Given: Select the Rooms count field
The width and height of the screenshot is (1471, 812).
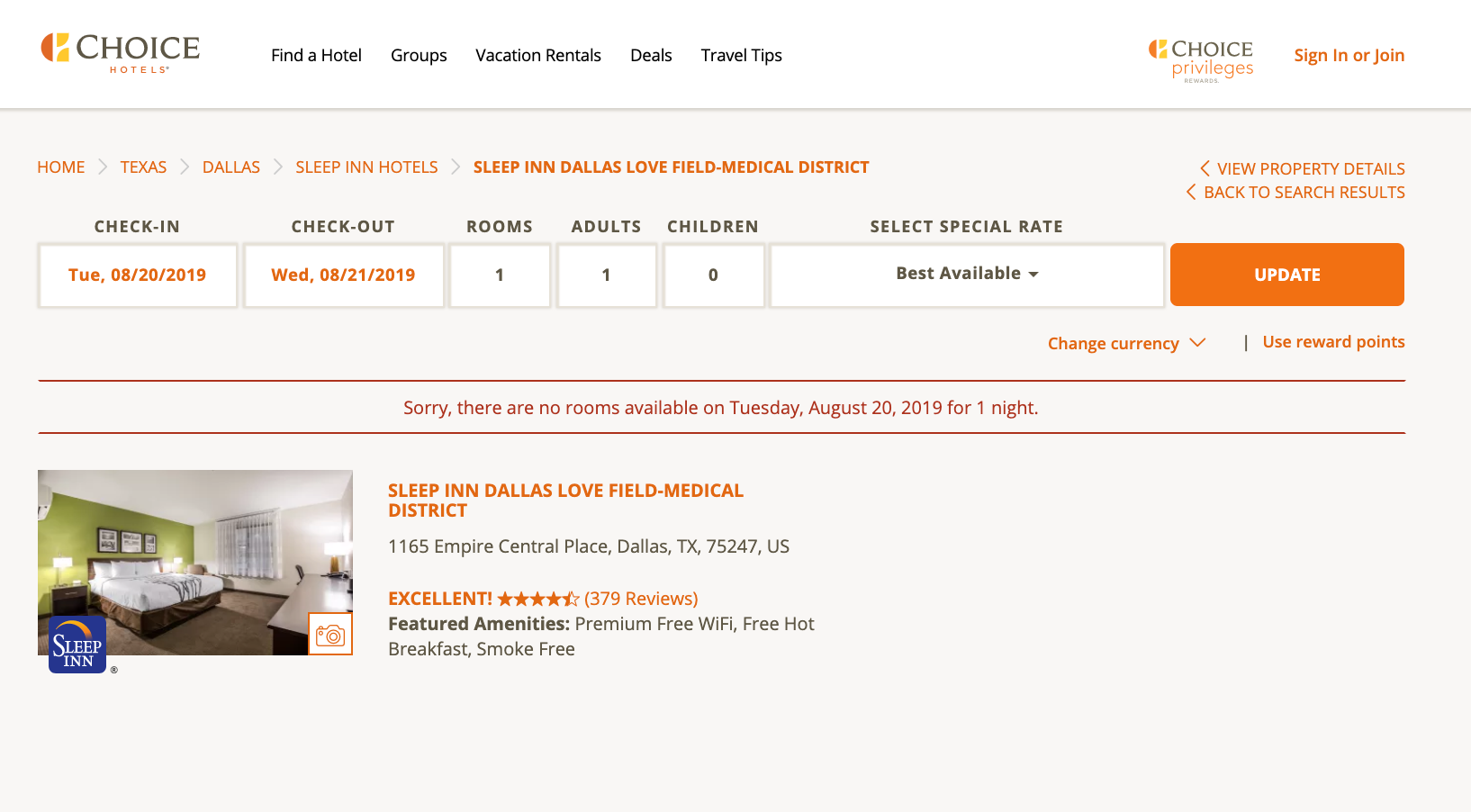Looking at the screenshot, I should pos(500,275).
